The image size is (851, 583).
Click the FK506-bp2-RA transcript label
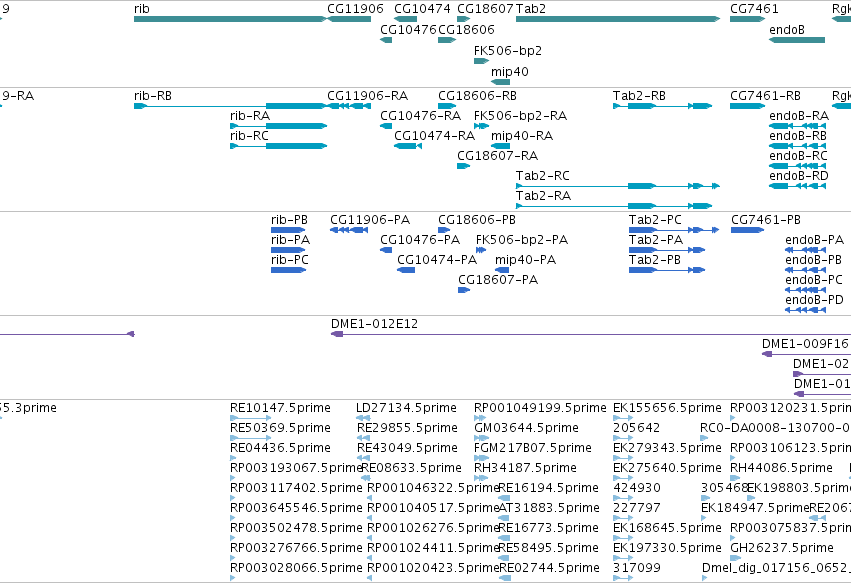[x=520, y=116]
